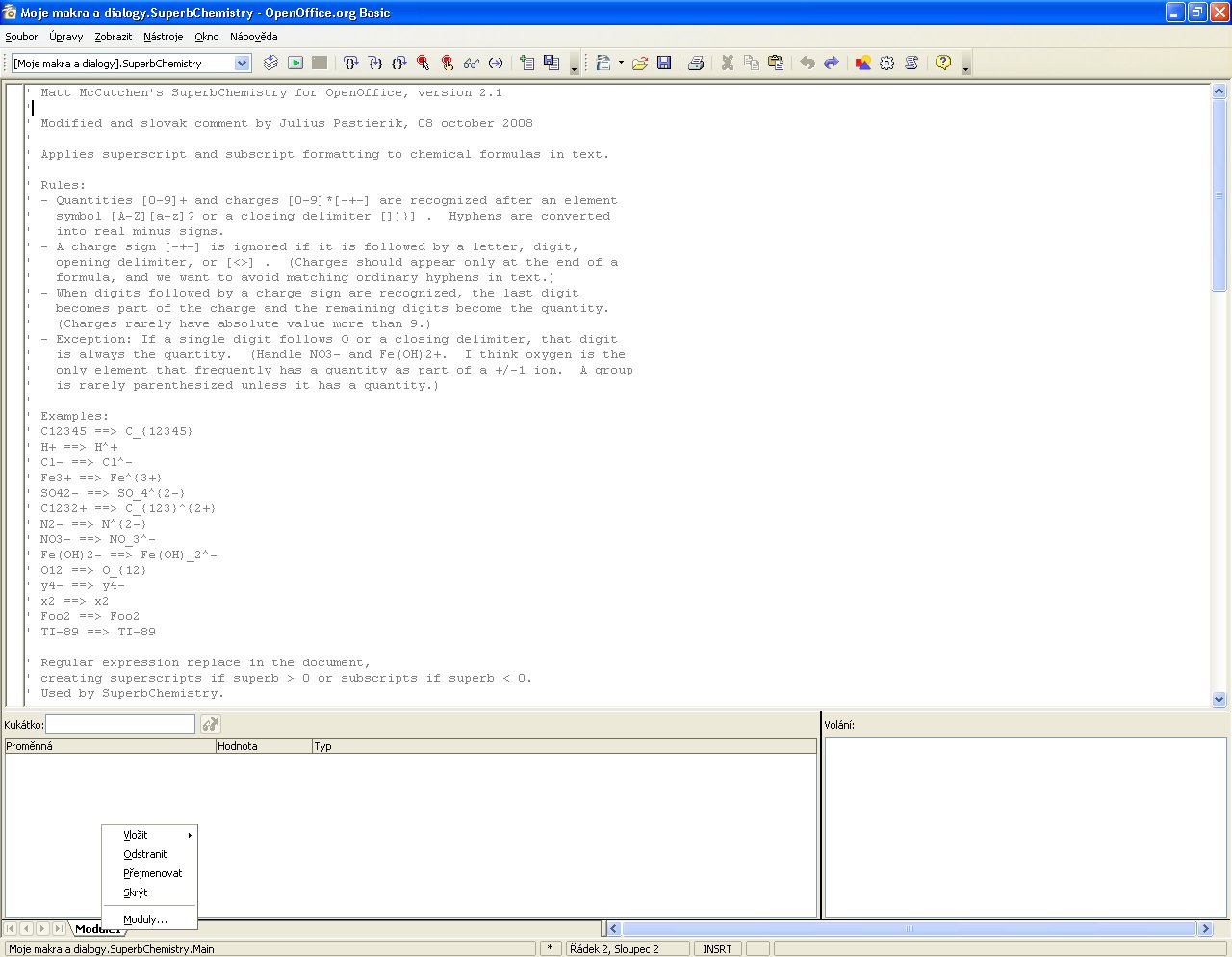The image size is (1232, 957).
Task: Click into the Kukátko watch input field
Action: [x=120, y=724]
